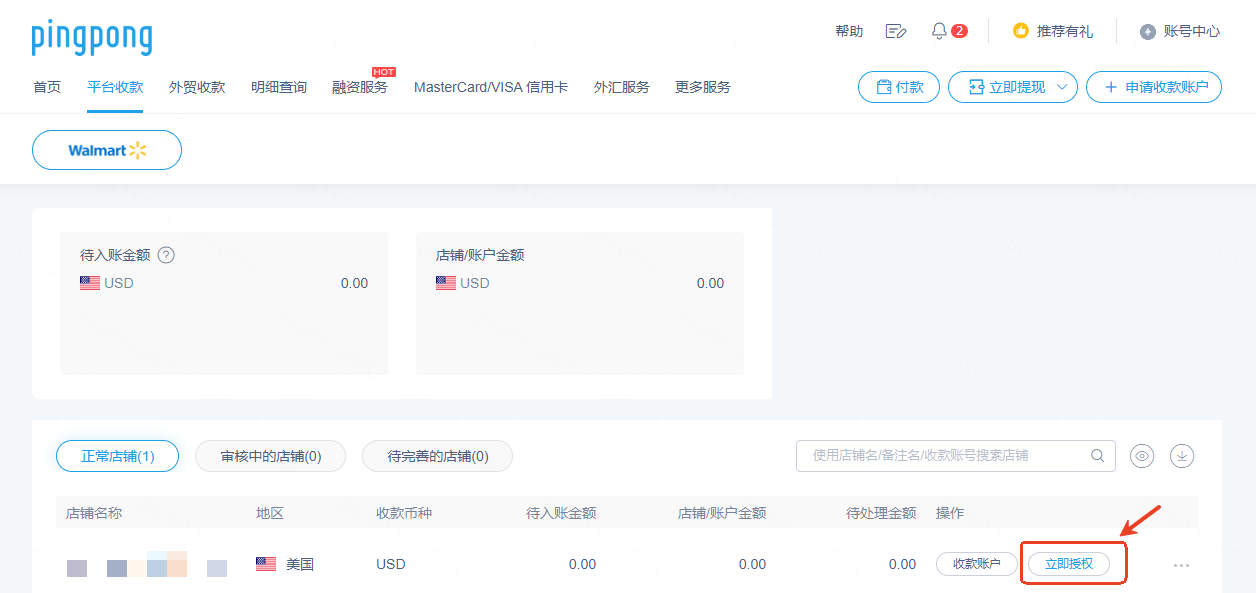Click the 申请收款账户 button
Image resolution: width=1256 pixels, height=593 pixels.
point(1154,87)
